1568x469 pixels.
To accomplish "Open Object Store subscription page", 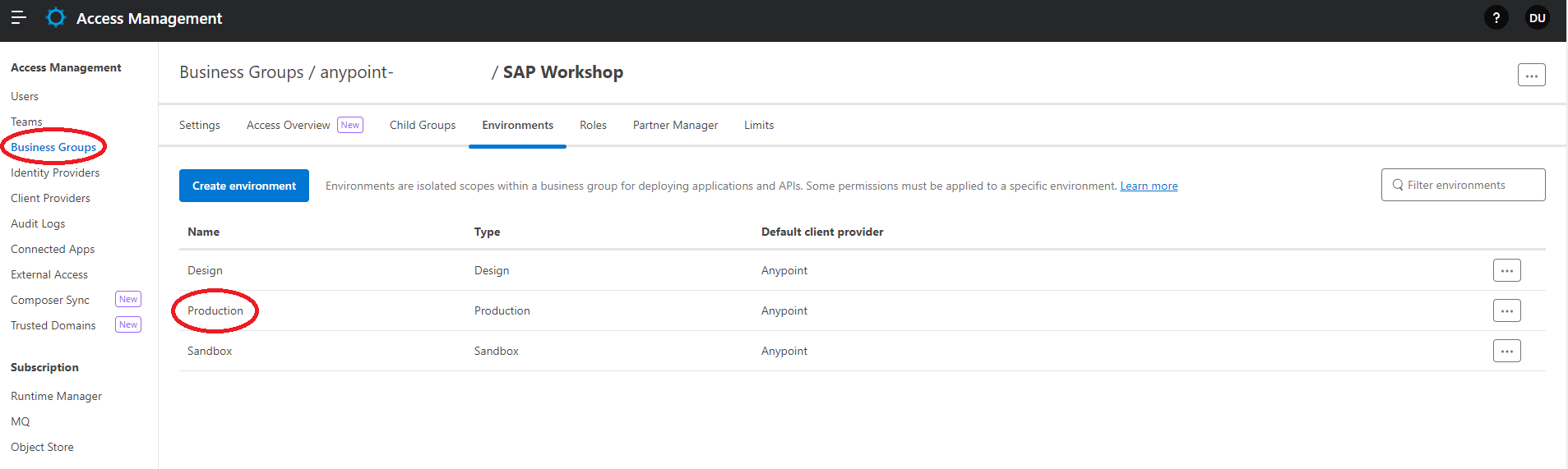I will 42,447.
